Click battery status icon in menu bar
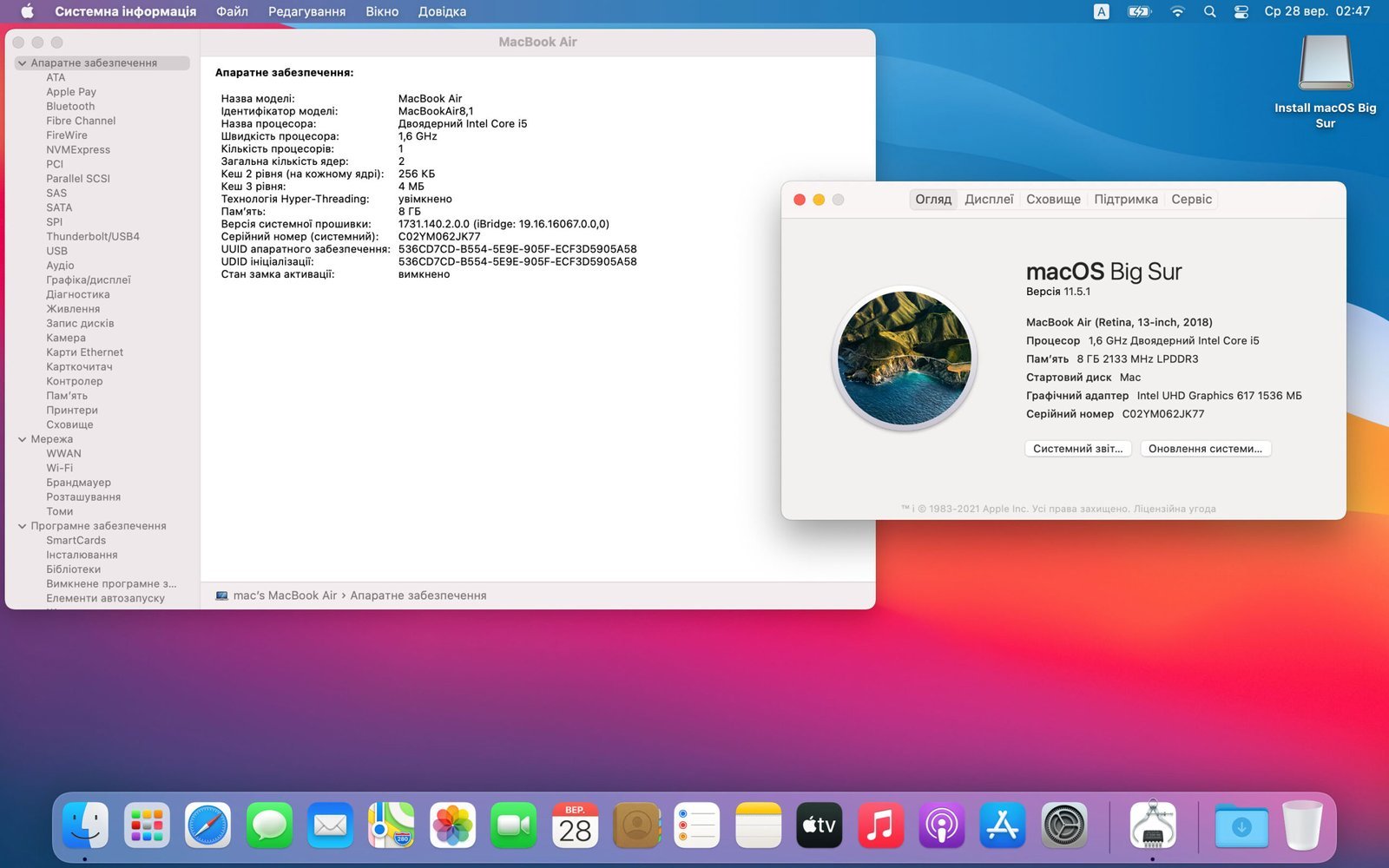This screenshot has width=1389, height=868. pos(1139,11)
